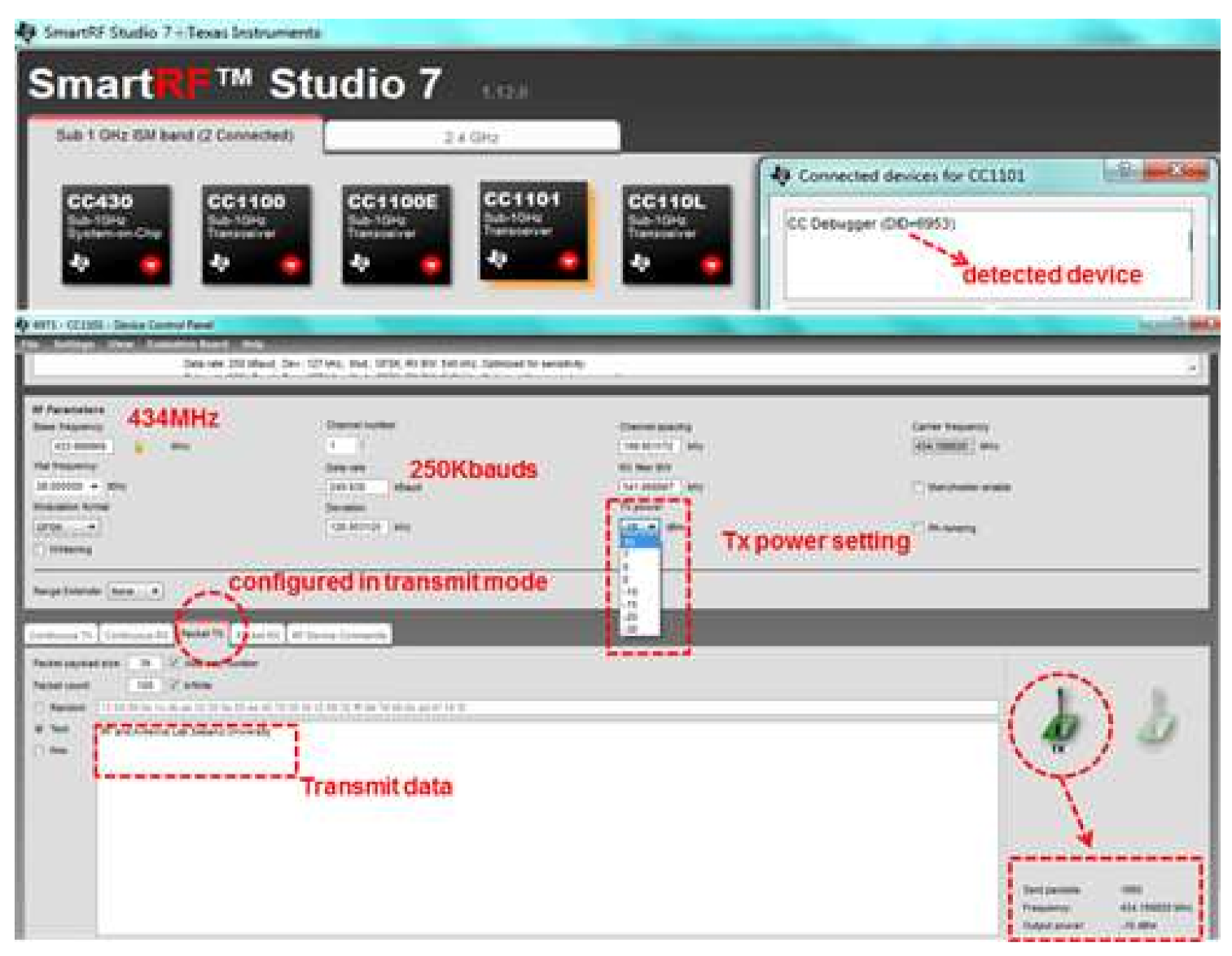Click the typical settings description text
The height and width of the screenshot is (956, 1232).
tap(384, 364)
